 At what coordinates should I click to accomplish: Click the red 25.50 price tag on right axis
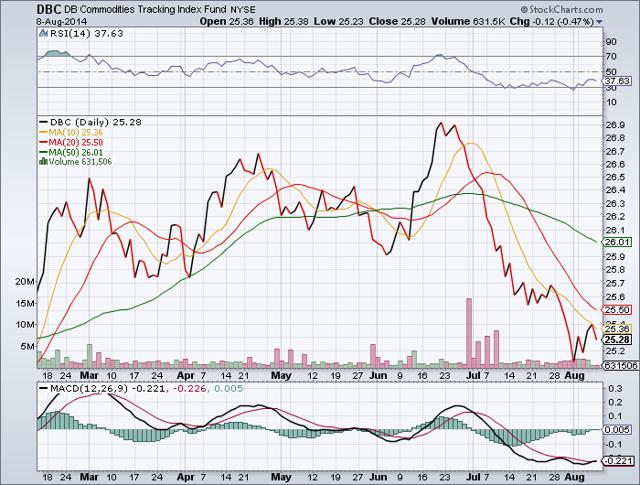click(x=618, y=310)
